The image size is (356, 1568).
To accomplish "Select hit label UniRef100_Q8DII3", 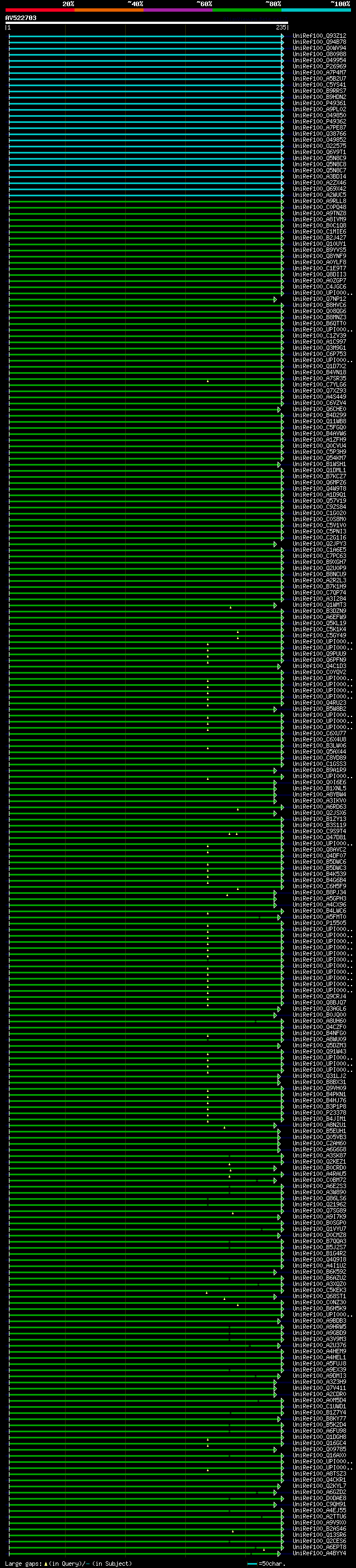I will click(319, 275).
